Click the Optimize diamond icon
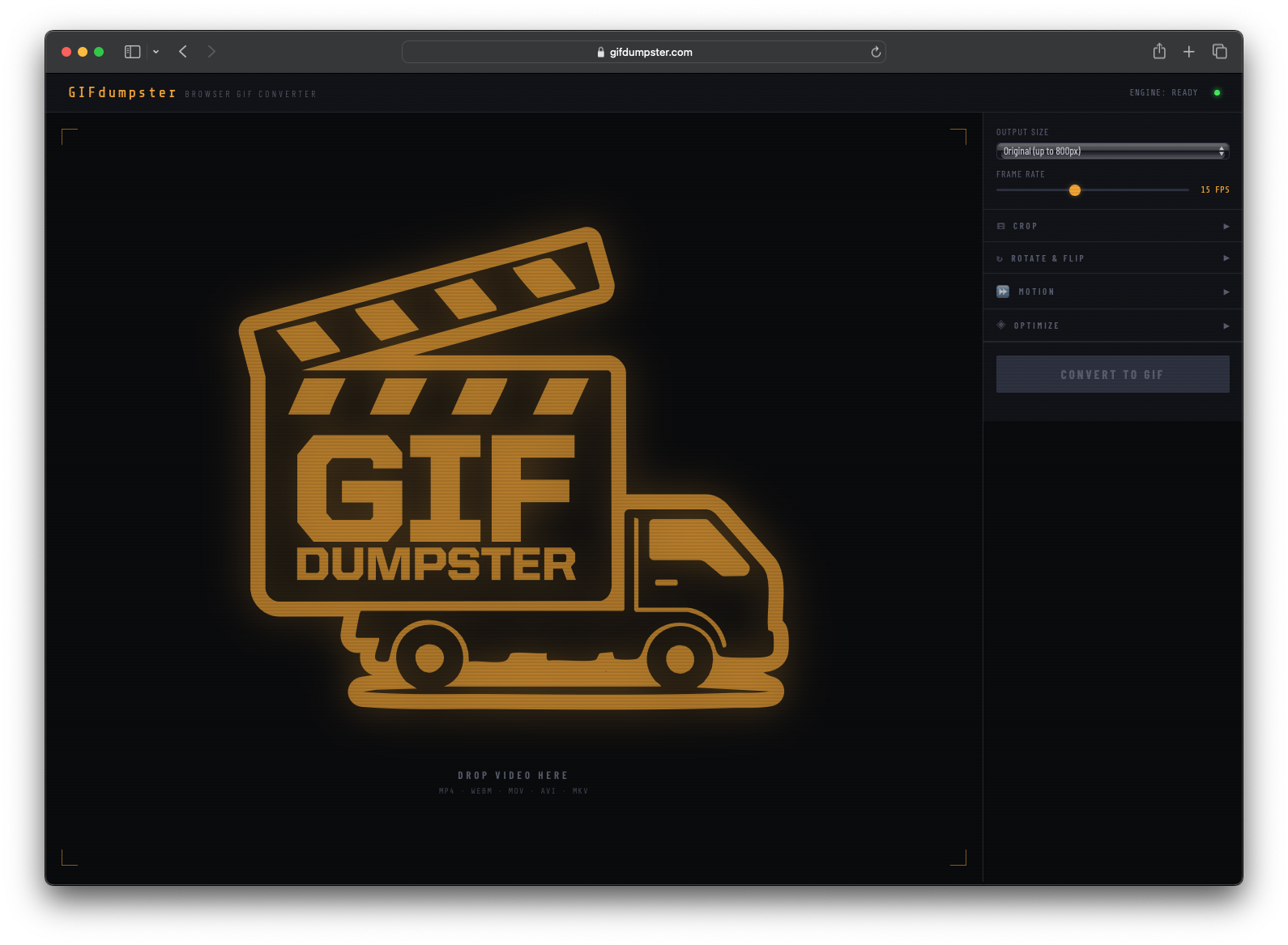 [x=1001, y=325]
